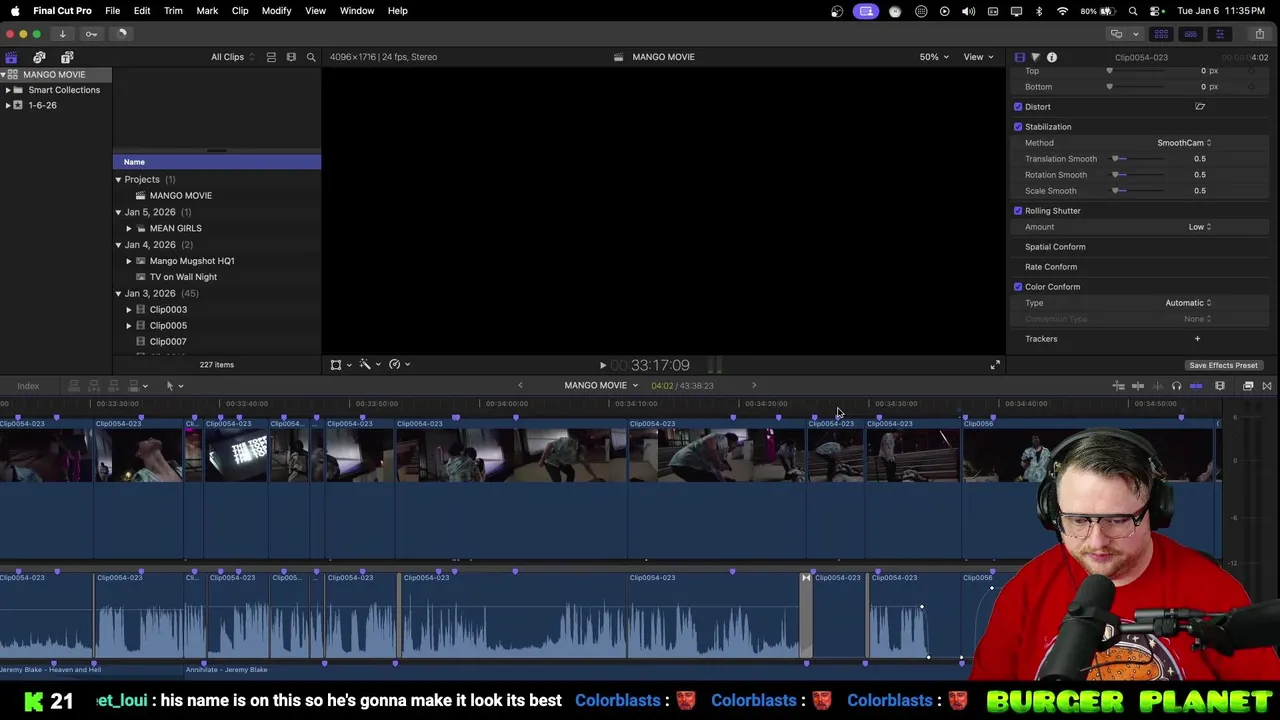Viewport: 1280px width, 720px height.
Task: Adjust Translation Smooth slider
Action: pos(1138,159)
